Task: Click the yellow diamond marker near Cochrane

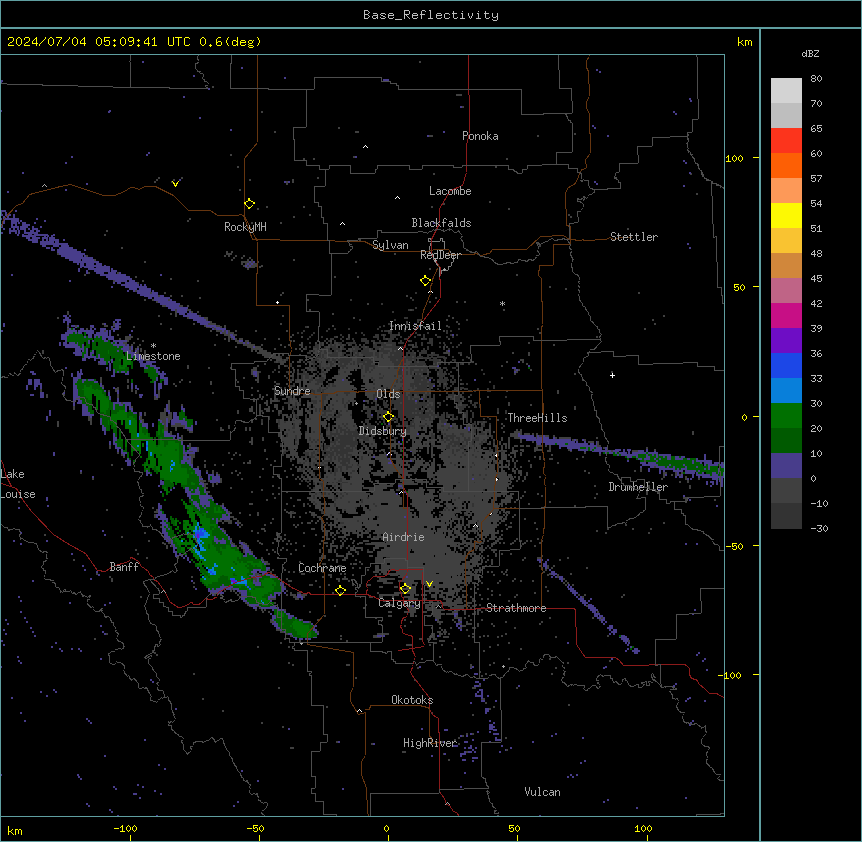Action: coord(340,590)
